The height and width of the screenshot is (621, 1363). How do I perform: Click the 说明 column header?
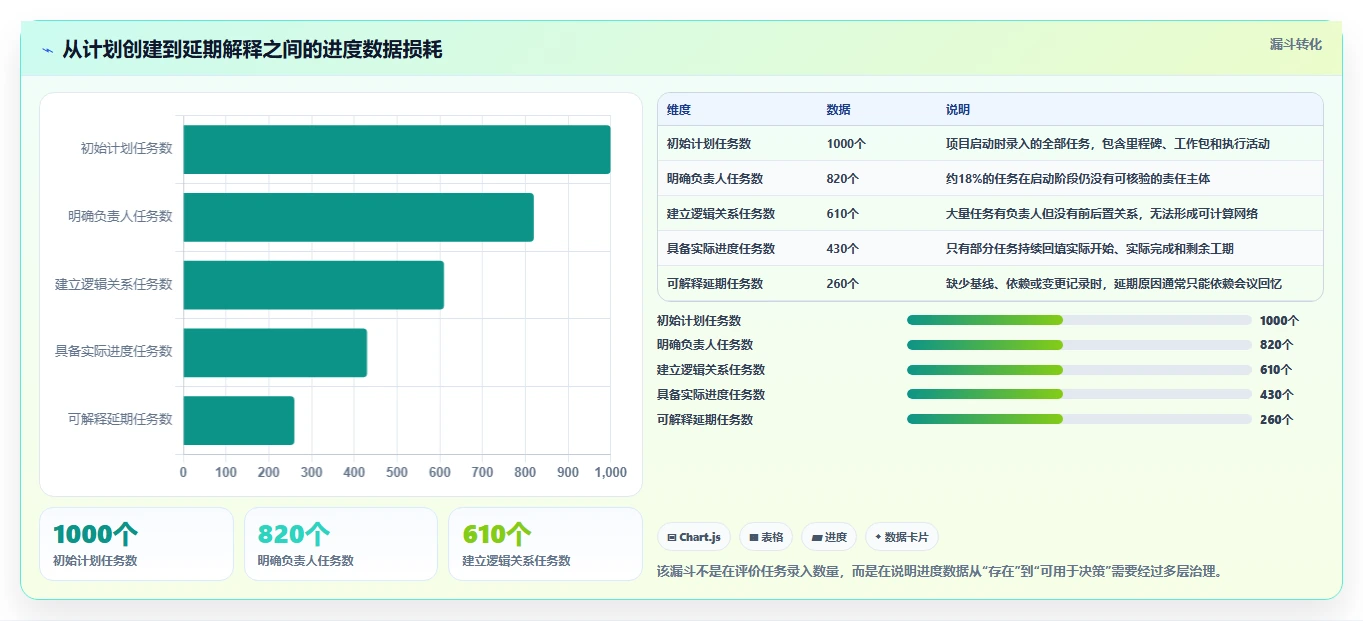click(958, 110)
